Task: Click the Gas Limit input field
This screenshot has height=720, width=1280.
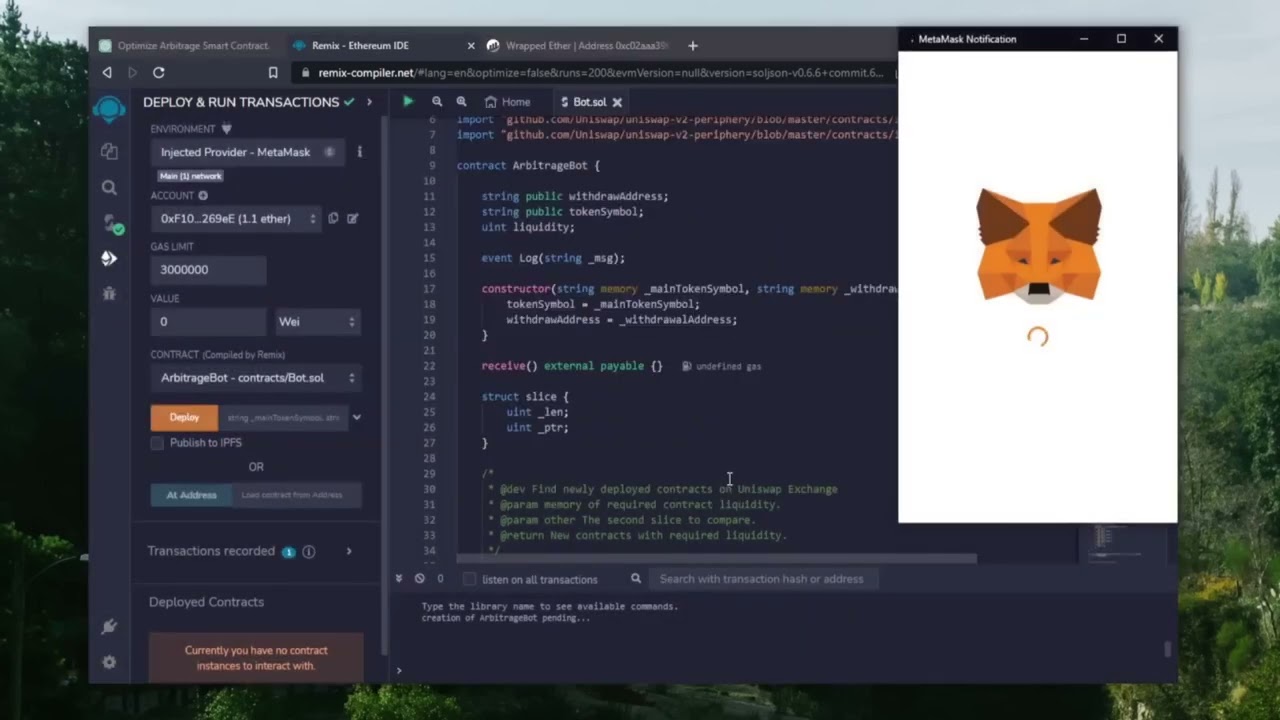Action: (x=208, y=270)
